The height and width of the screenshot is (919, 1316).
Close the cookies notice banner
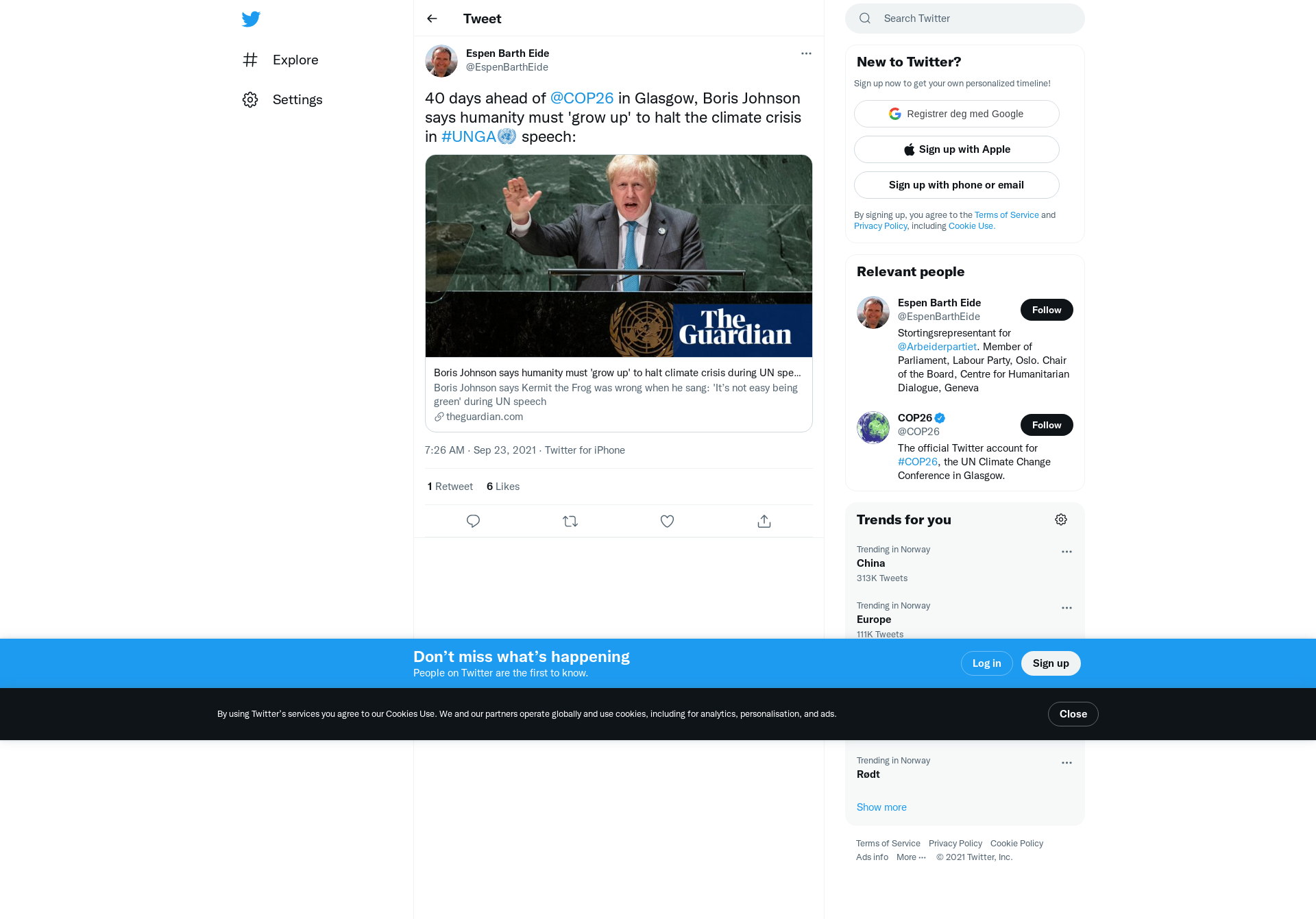1073,714
